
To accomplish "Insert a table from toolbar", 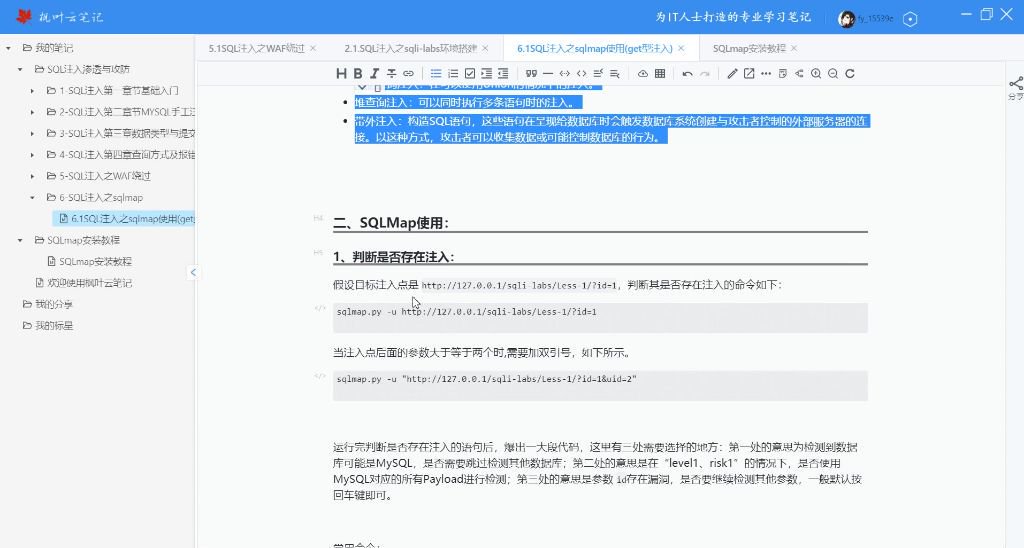I will [x=660, y=74].
